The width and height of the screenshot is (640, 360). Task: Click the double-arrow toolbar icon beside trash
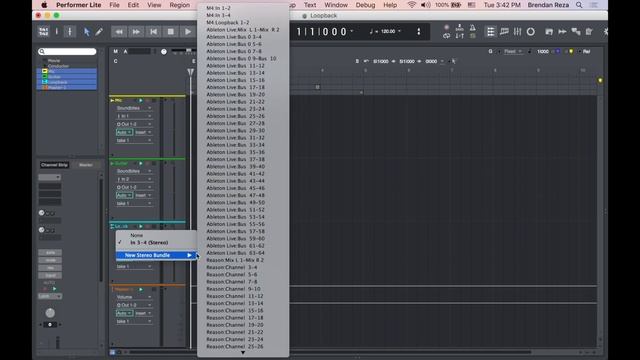562,32
